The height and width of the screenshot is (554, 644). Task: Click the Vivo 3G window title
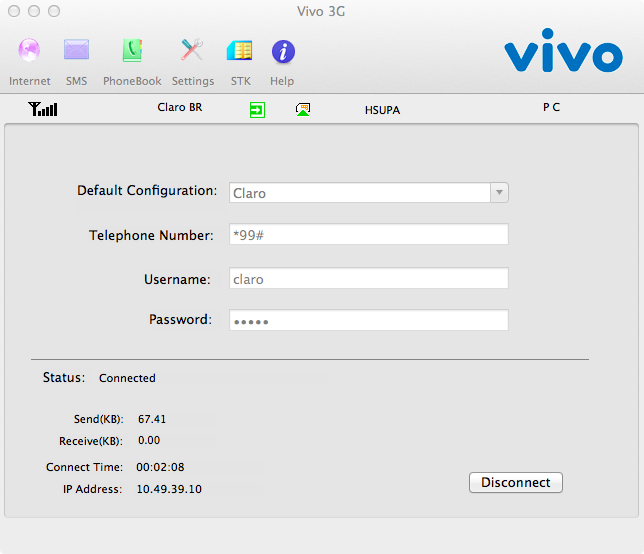pyautogui.click(x=321, y=11)
